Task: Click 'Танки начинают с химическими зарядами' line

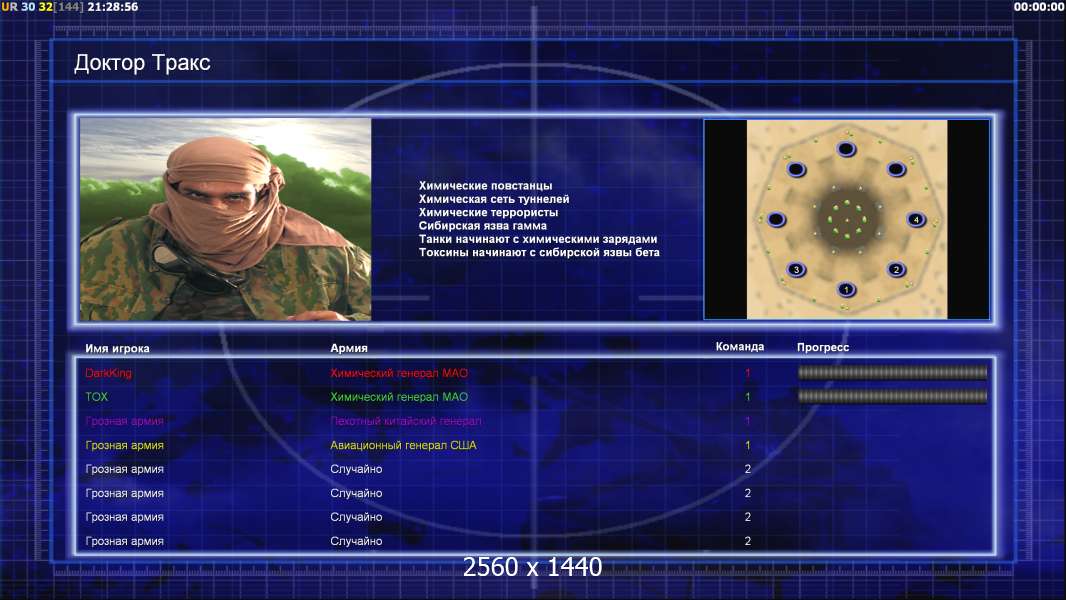Action: [x=538, y=239]
